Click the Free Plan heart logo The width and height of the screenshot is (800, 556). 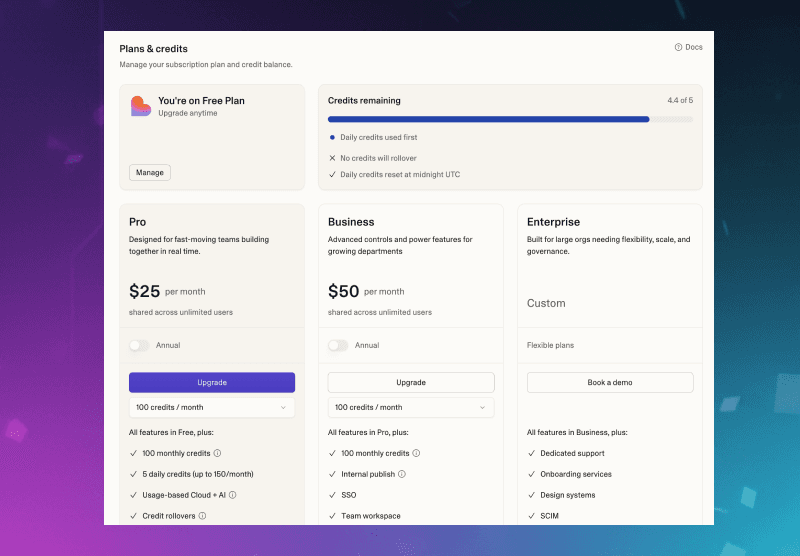tap(141, 106)
